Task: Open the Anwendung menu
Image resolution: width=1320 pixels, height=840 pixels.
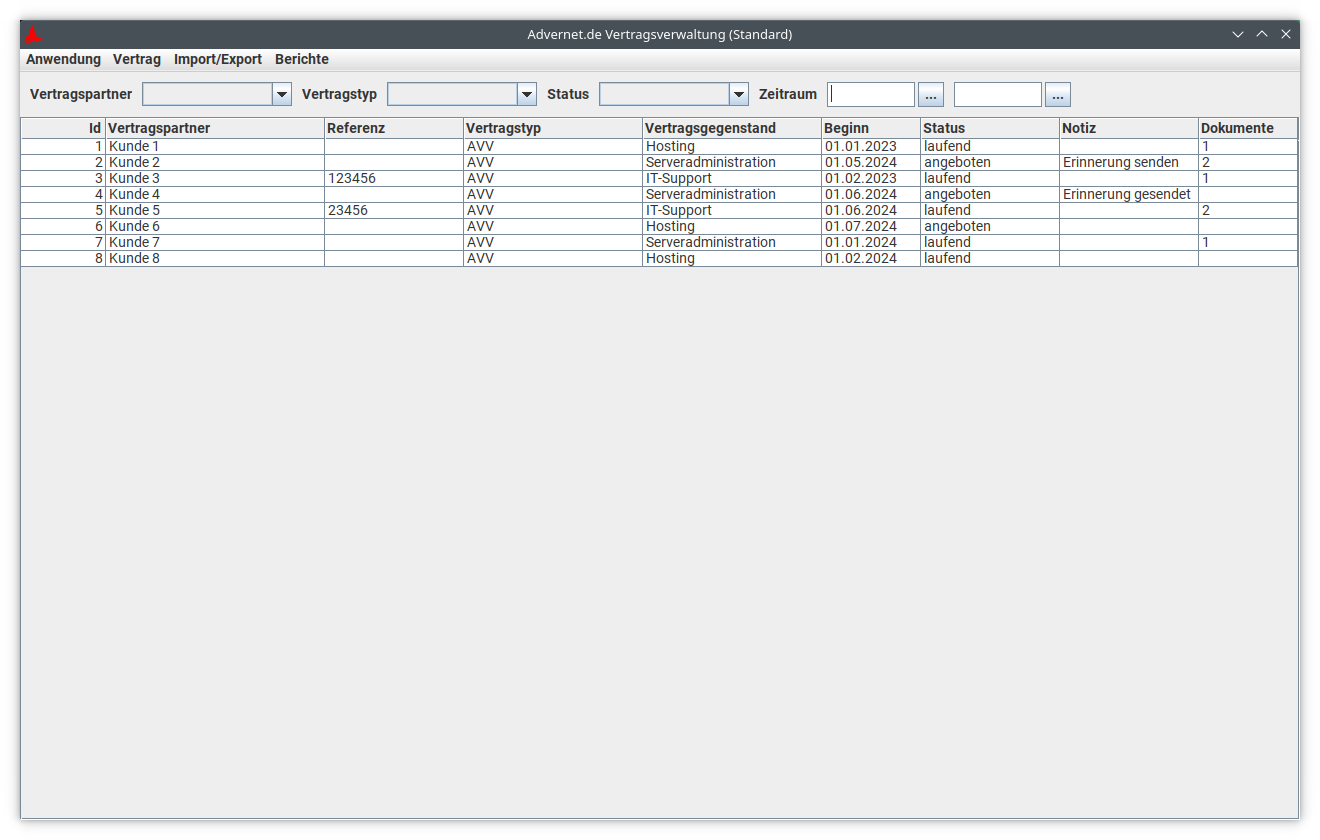Action: coord(64,59)
